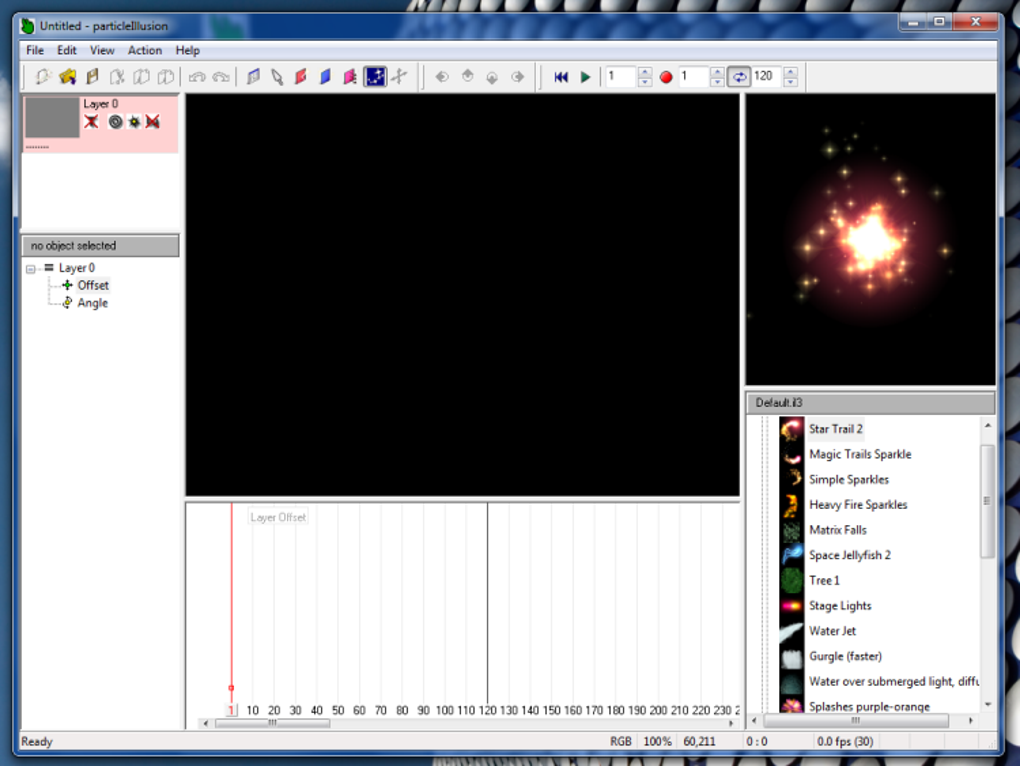The height and width of the screenshot is (766, 1020).
Task: Select the Simple Sparkles emitter
Action: point(849,480)
